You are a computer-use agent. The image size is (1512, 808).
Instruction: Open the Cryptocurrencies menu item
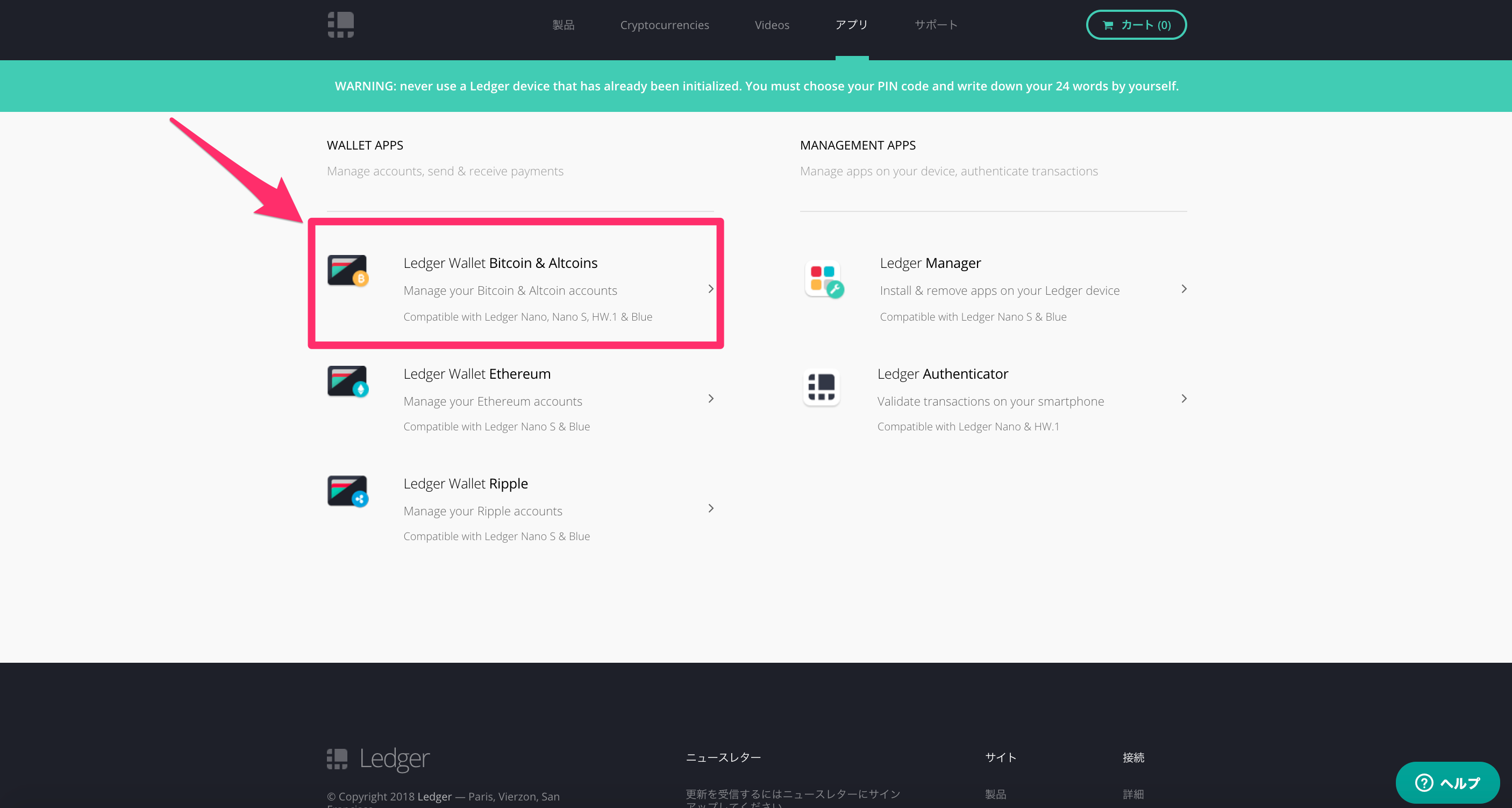pos(664,25)
